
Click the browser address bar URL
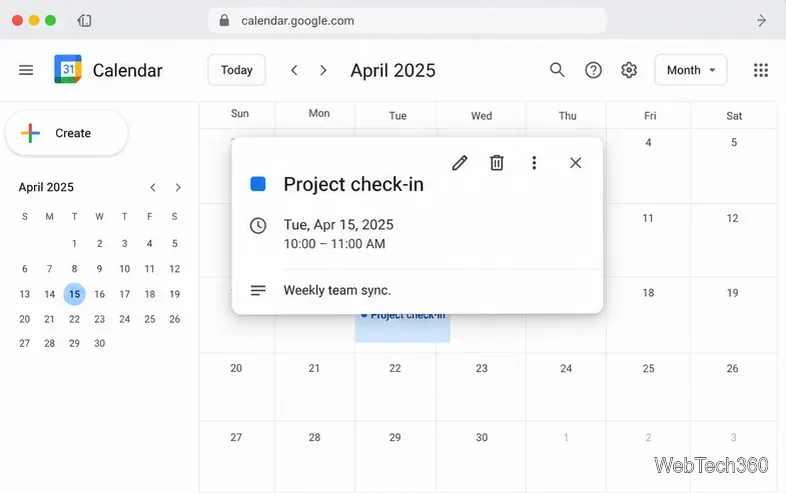(x=298, y=21)
